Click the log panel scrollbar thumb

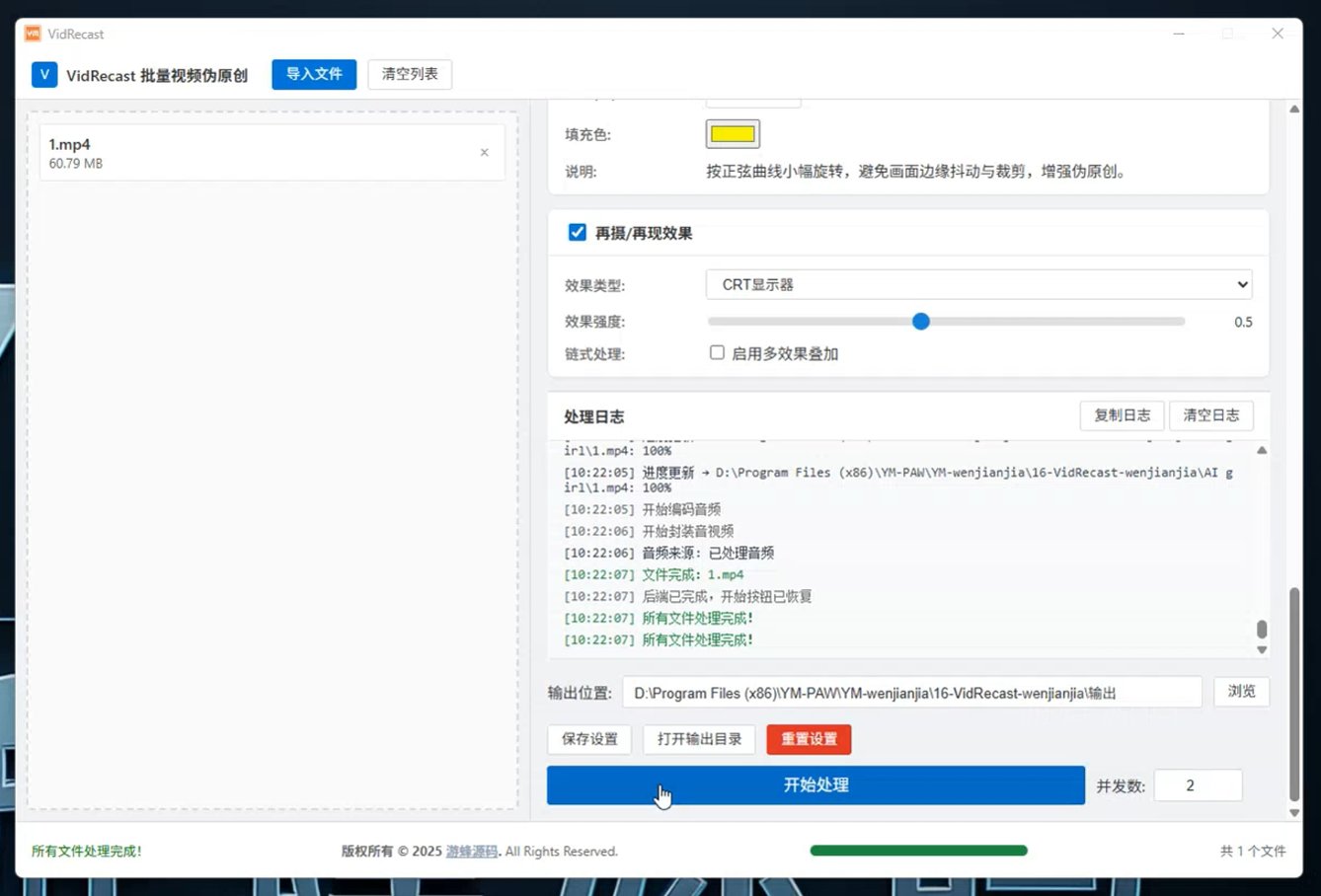[1262, 629]
